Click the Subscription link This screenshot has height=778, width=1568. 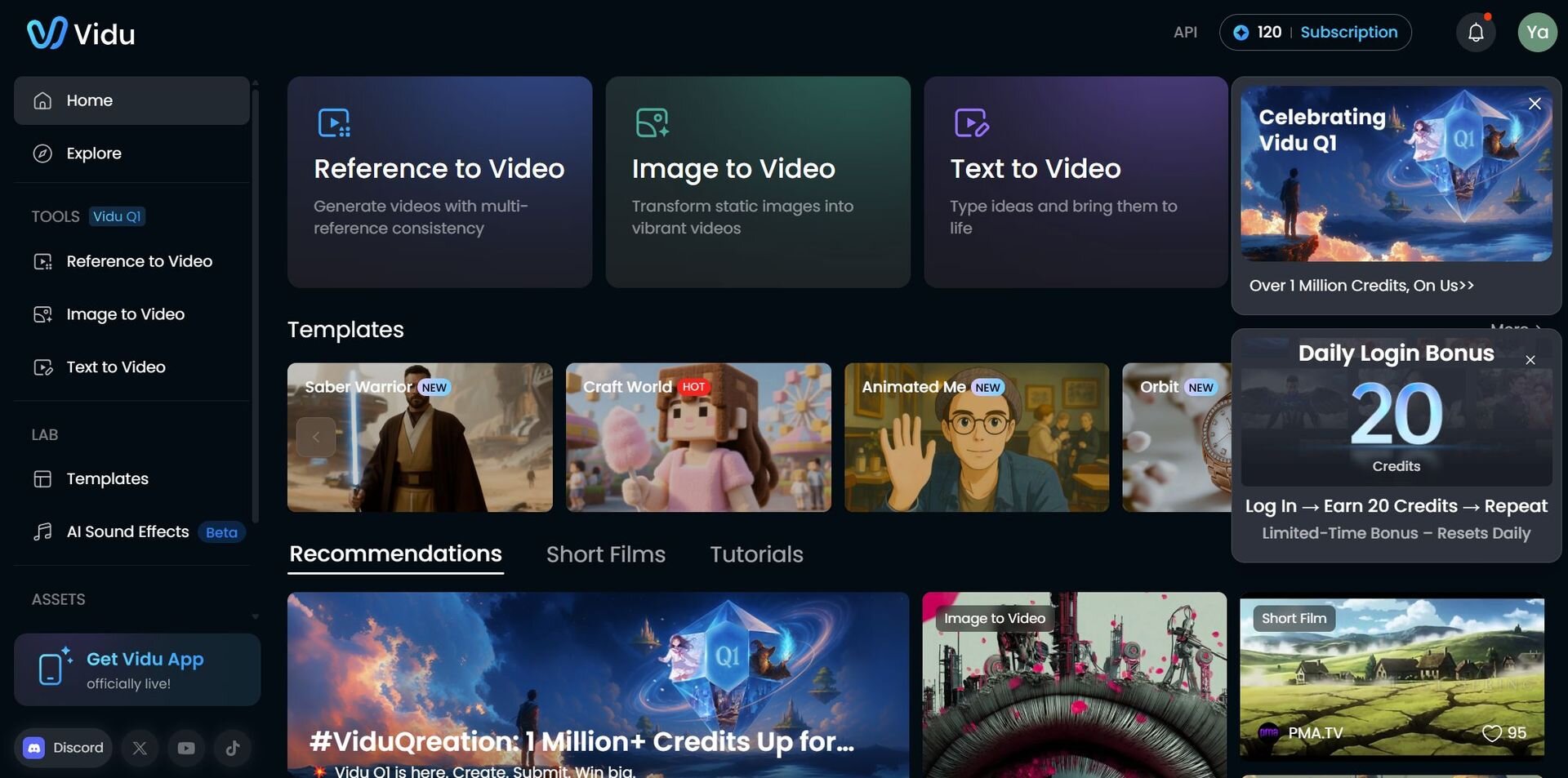point(1349,33)
